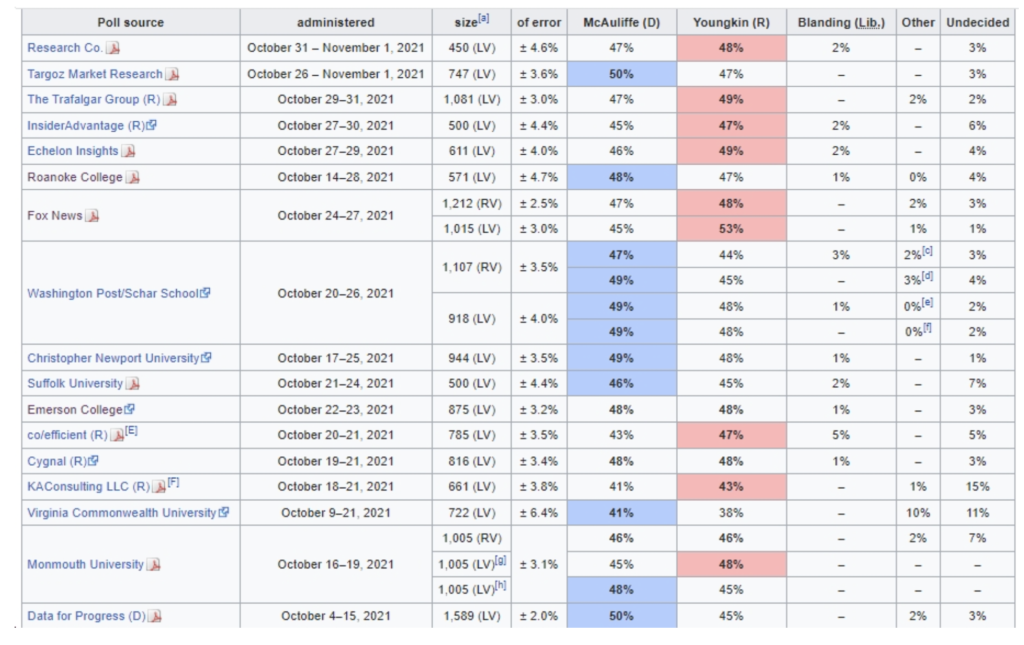Viewport: 1024px width, 645px height.
Task: Click the Cygnal (R) poll link
Action: [57, 461]
